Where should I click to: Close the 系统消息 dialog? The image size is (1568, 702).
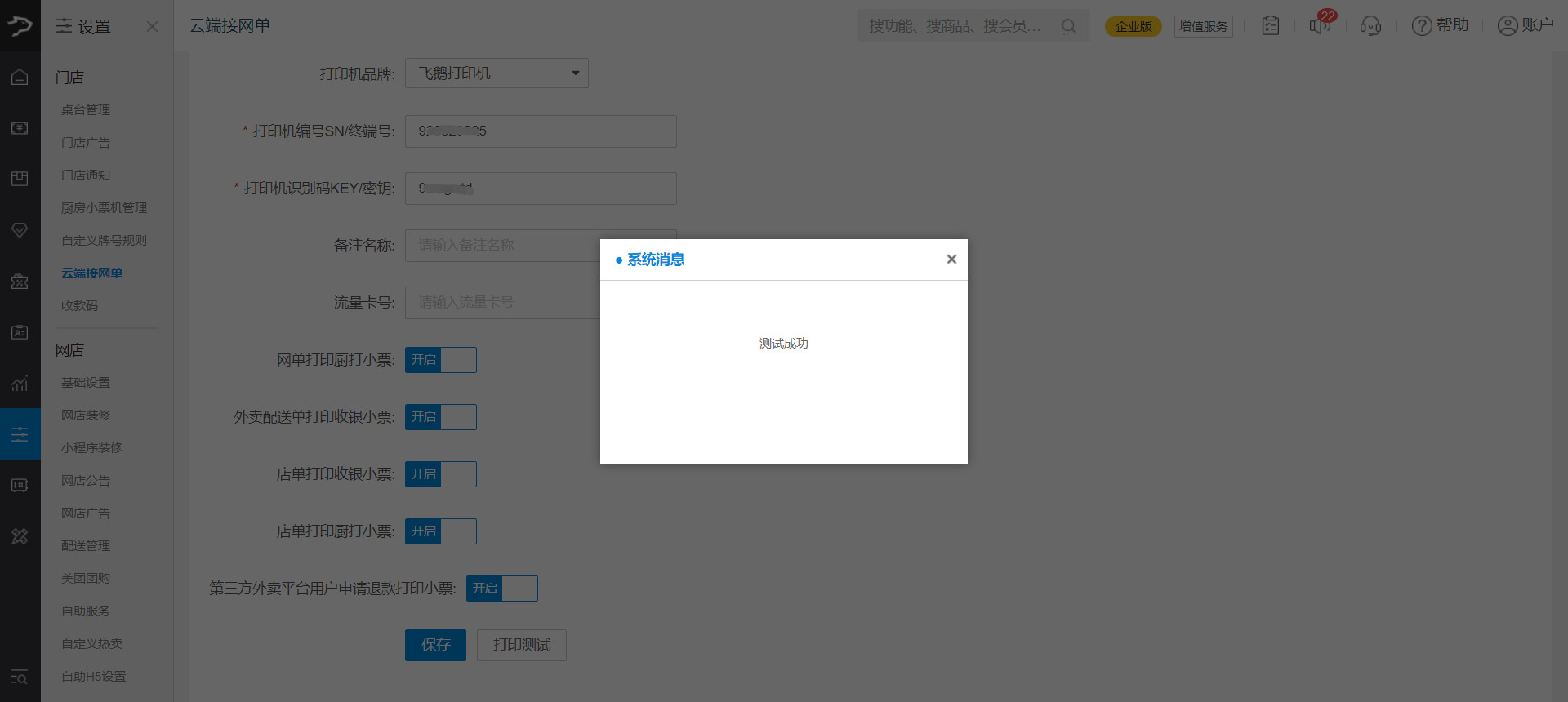click(951, 260)
